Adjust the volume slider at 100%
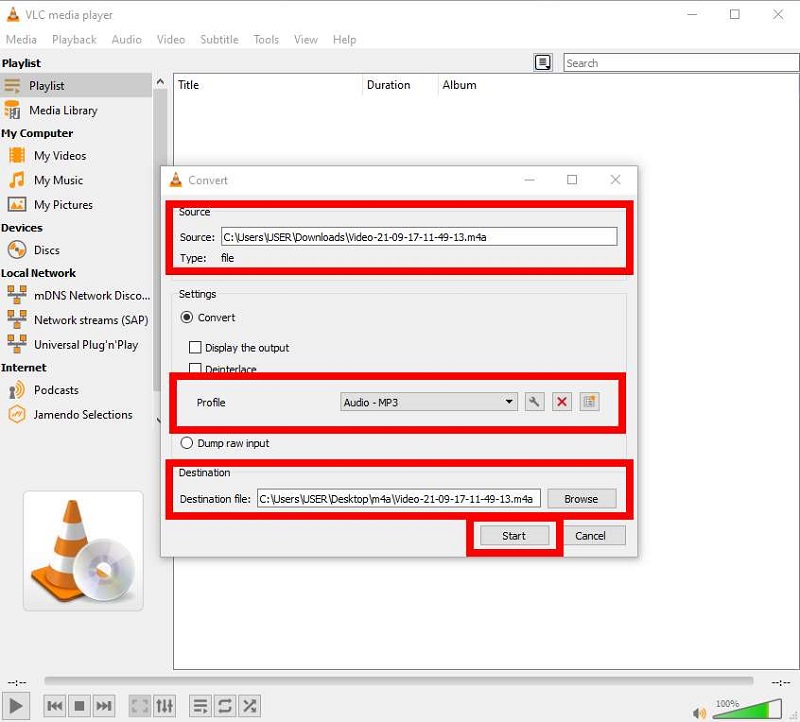 [747, 709]
